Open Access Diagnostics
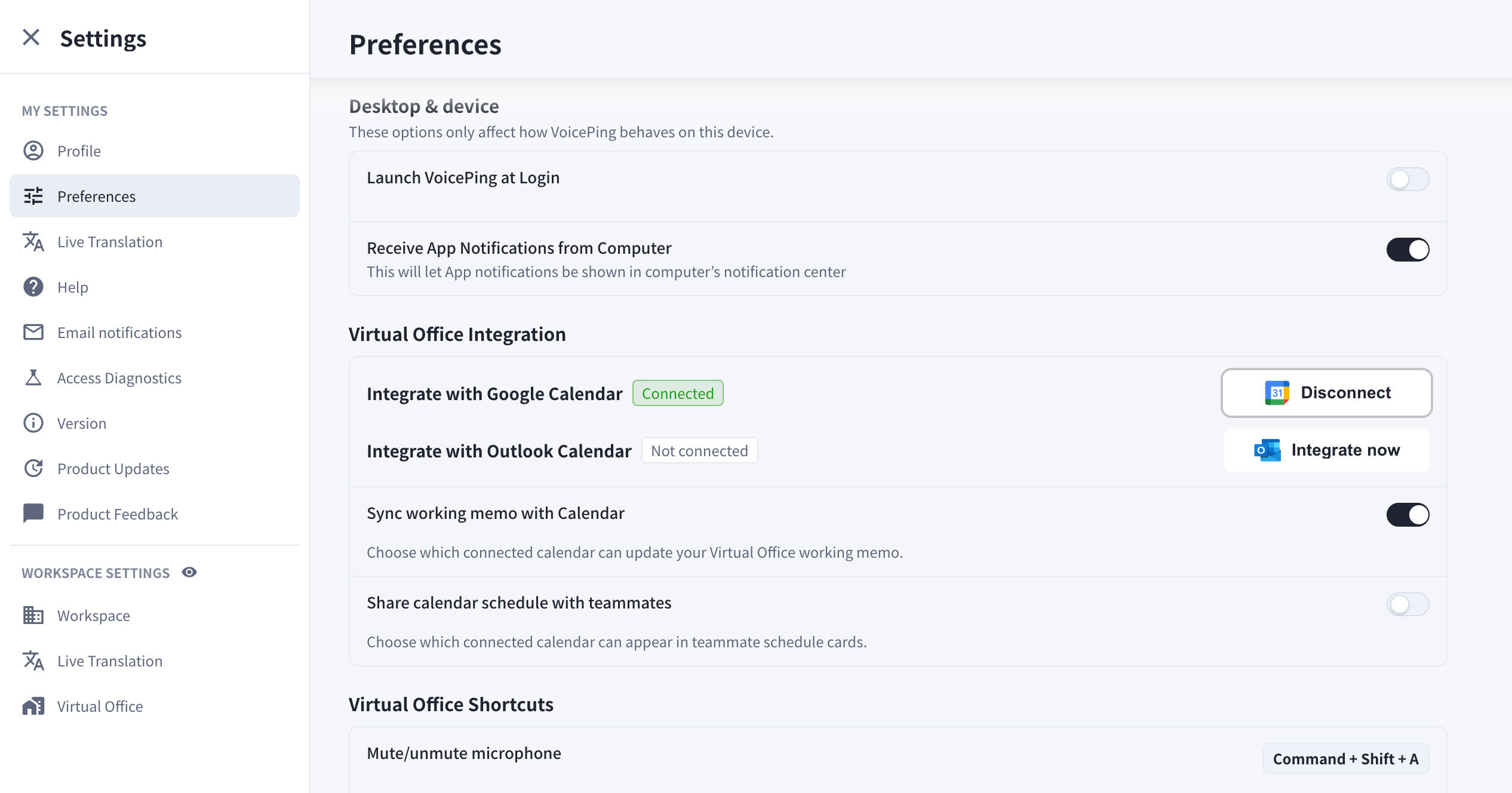 [x=155, y=377]
